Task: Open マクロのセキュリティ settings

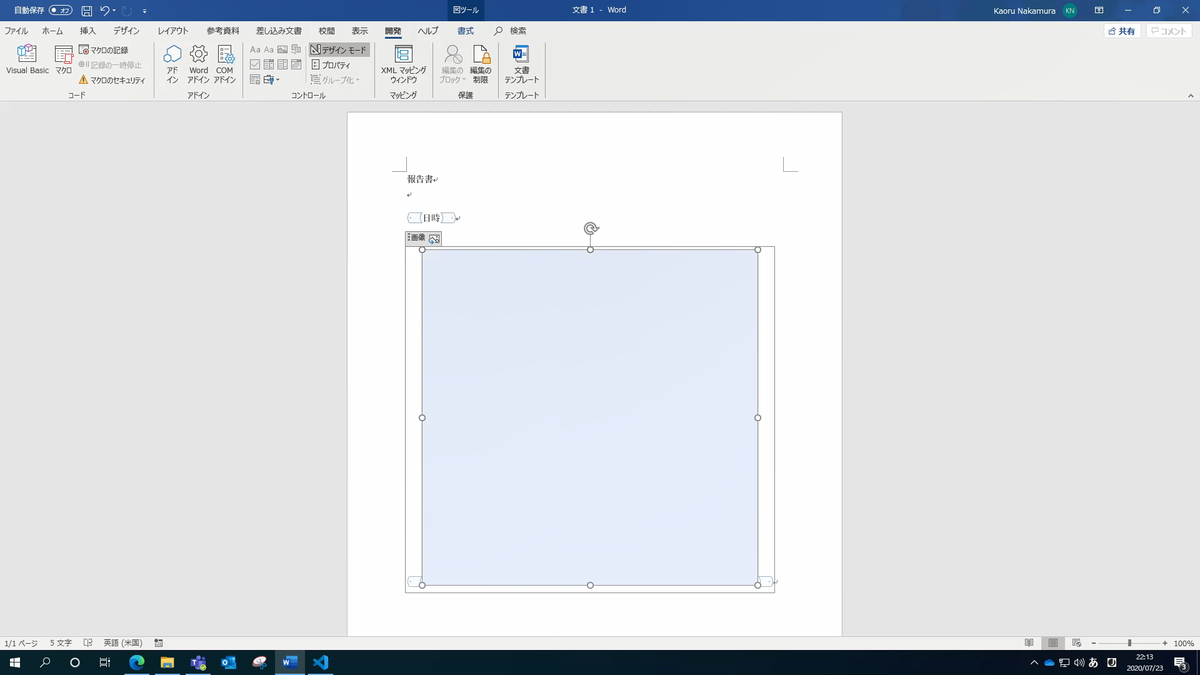Action: (x=111, y=80)
